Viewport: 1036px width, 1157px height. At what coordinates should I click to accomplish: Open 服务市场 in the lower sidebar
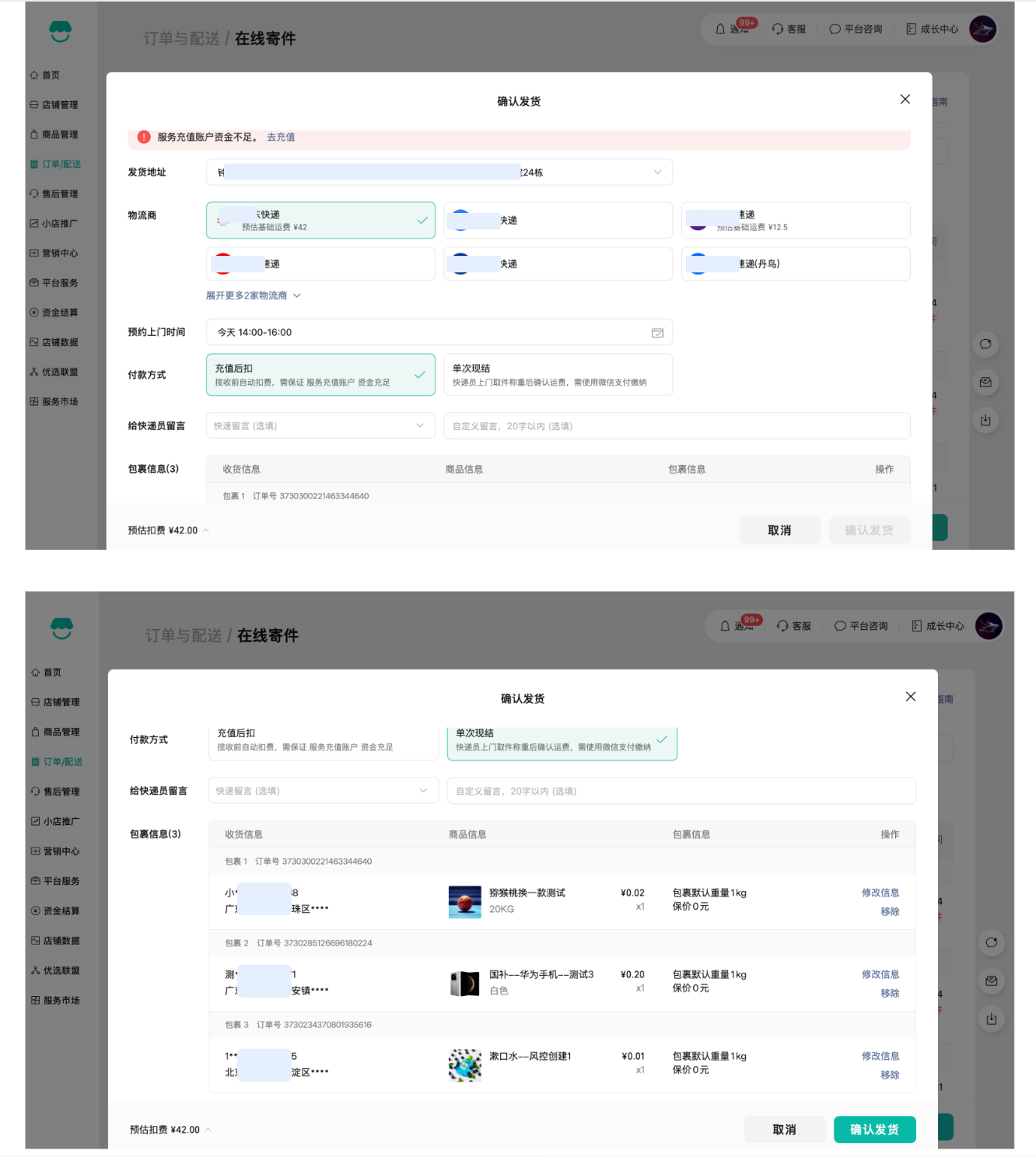[61, 1001]
